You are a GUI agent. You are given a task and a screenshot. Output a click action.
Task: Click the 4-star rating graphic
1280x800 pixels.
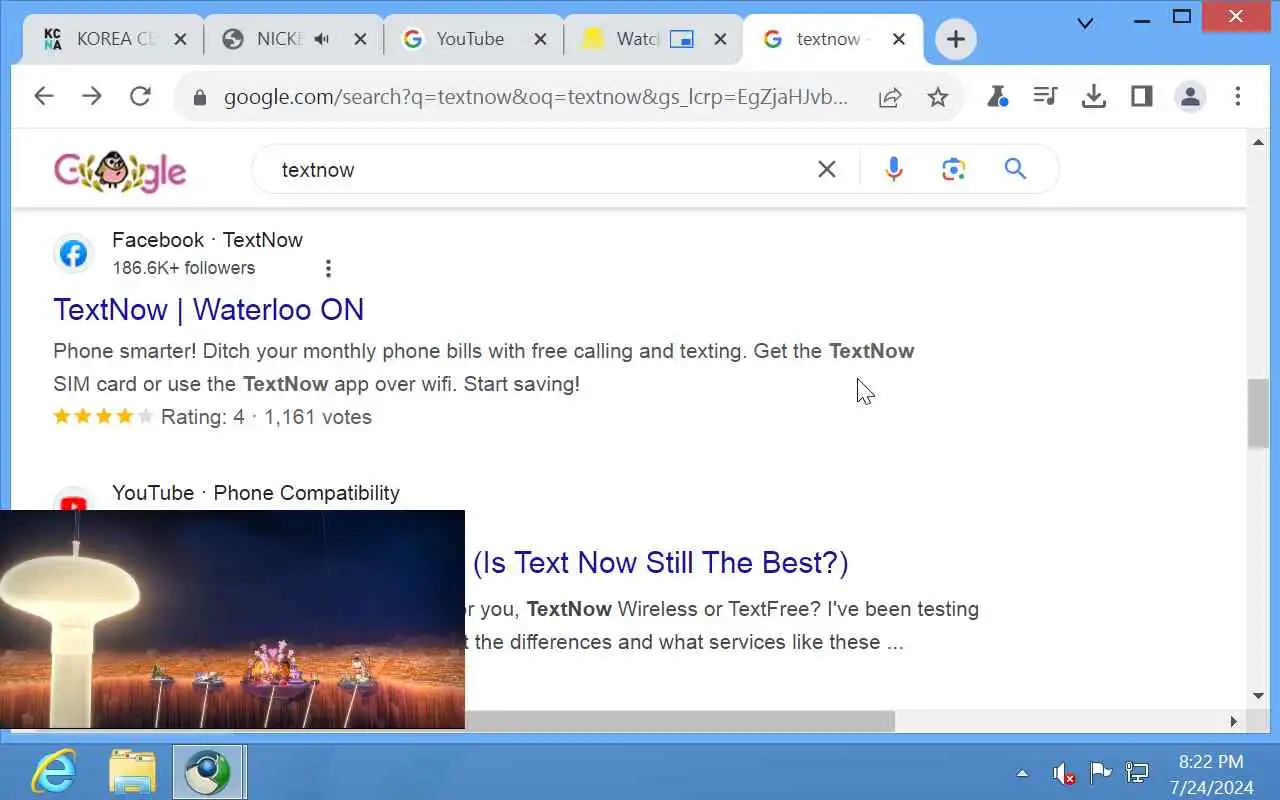pyautogui.click(x=104, y=417)
